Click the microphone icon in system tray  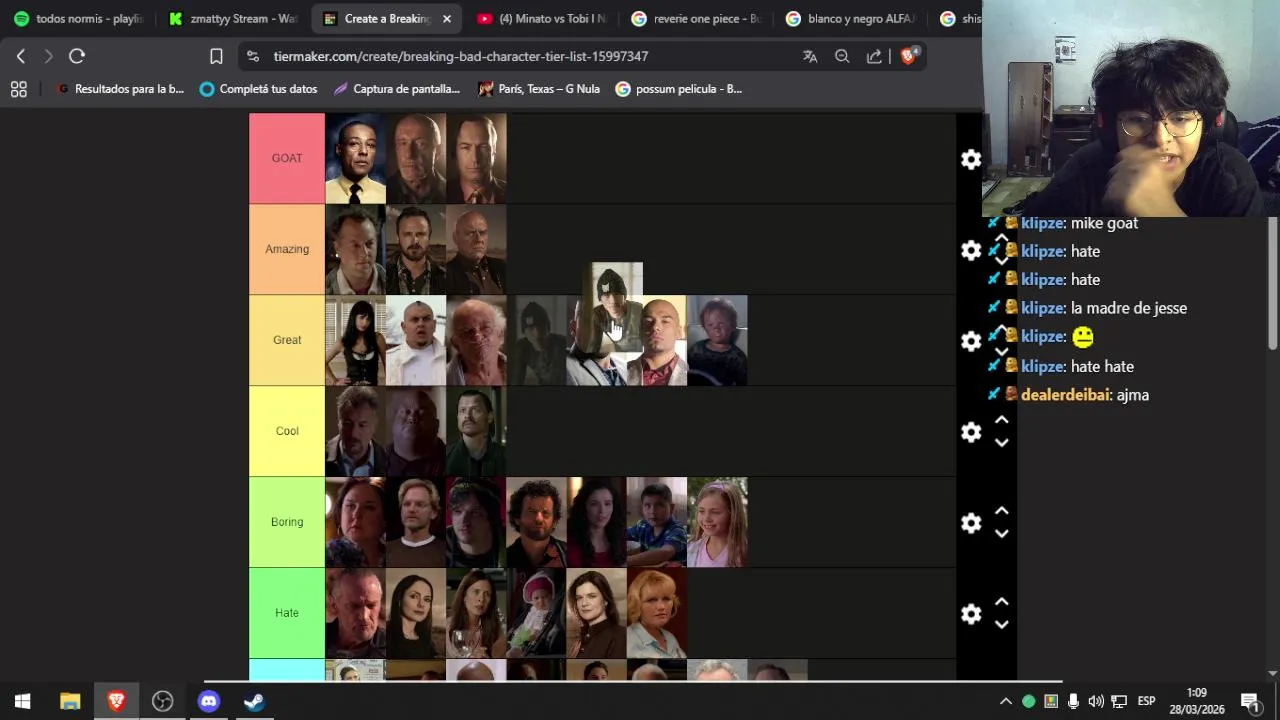(x=1073, y=701)
